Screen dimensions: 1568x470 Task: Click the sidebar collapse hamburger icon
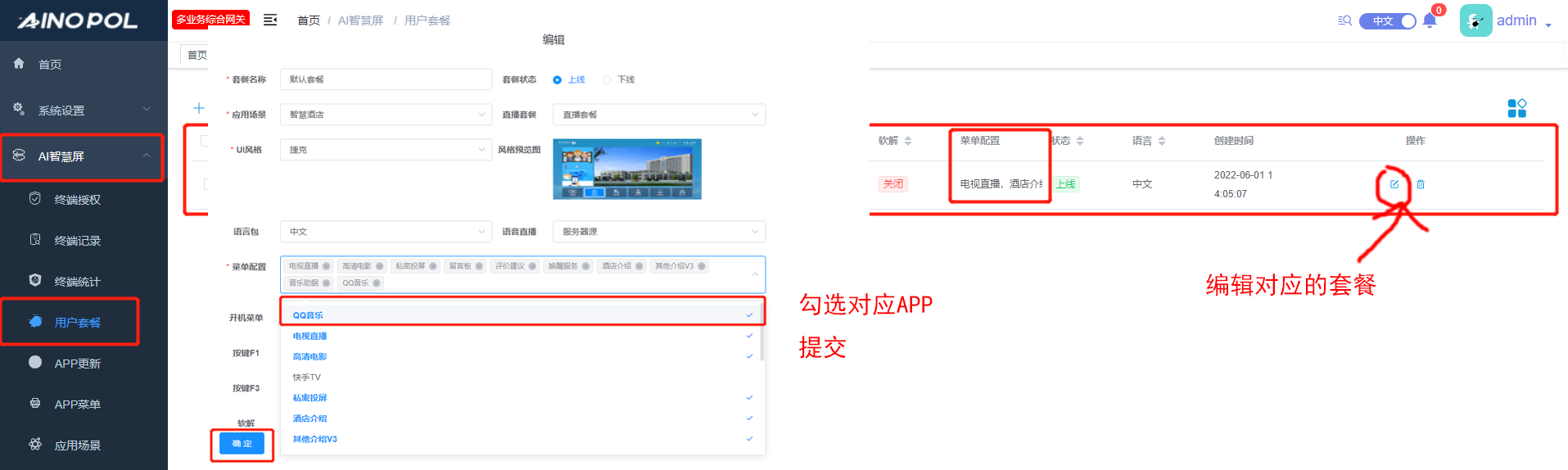pos(270,20)
